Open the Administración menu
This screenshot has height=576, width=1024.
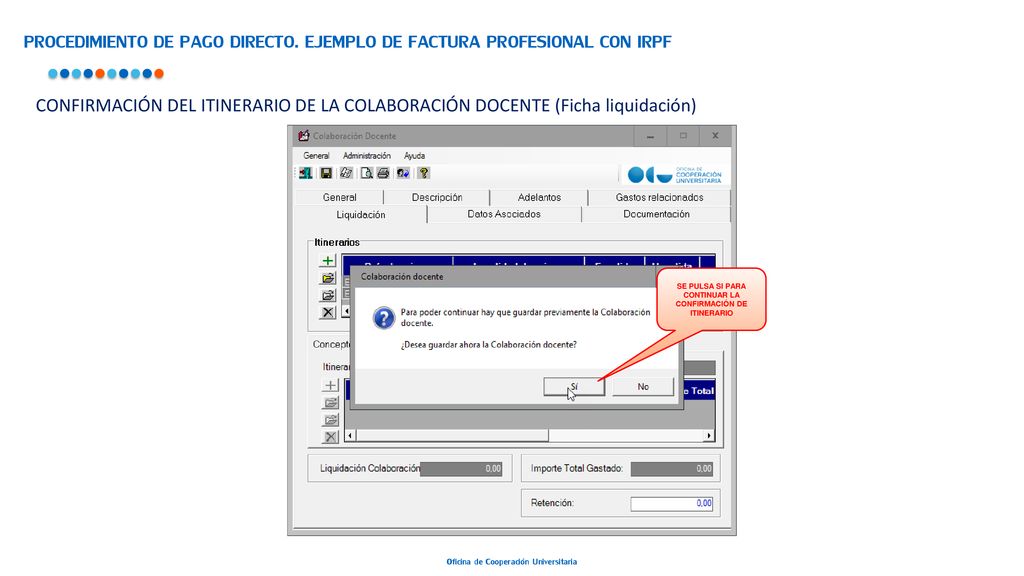click(x=366, y=155)
